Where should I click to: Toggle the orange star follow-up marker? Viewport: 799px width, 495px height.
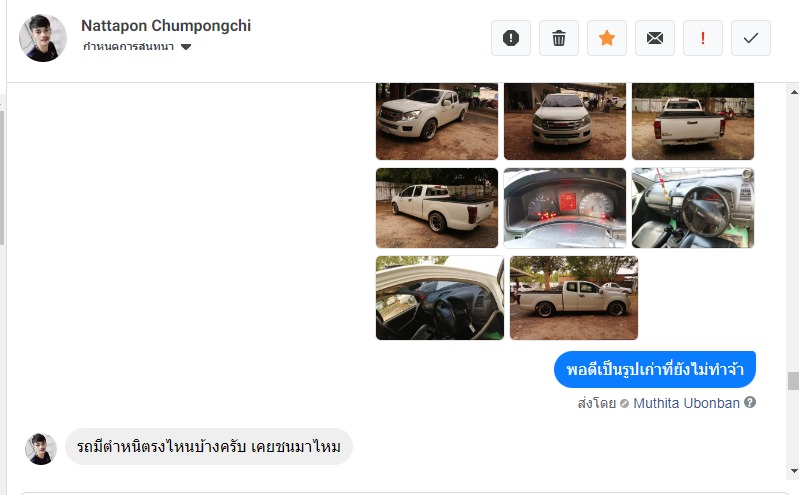click(x=607, y=38)
